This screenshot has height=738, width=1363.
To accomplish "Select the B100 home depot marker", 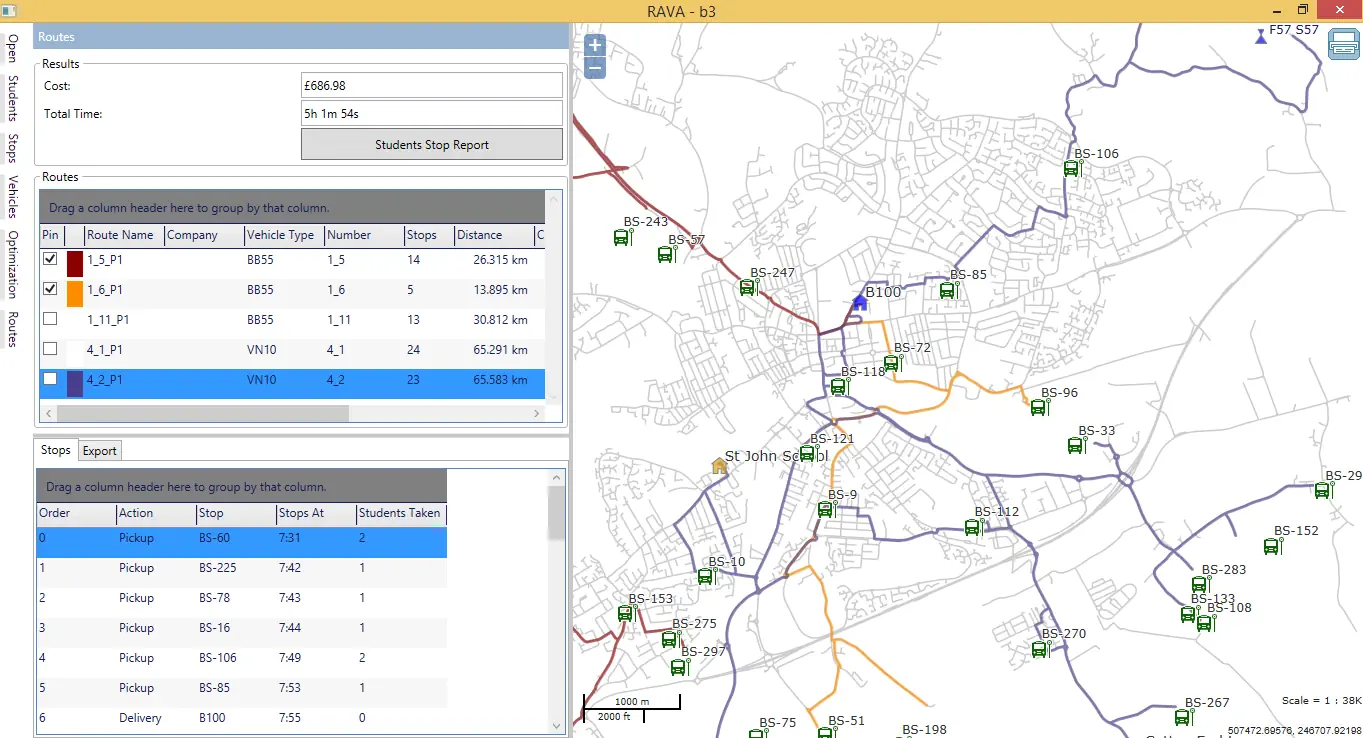I will [x=859, y=302].
